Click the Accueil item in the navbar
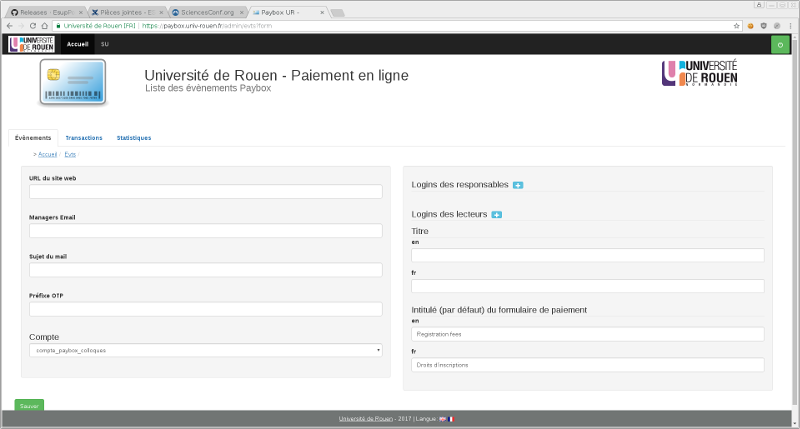 point(77,45)
